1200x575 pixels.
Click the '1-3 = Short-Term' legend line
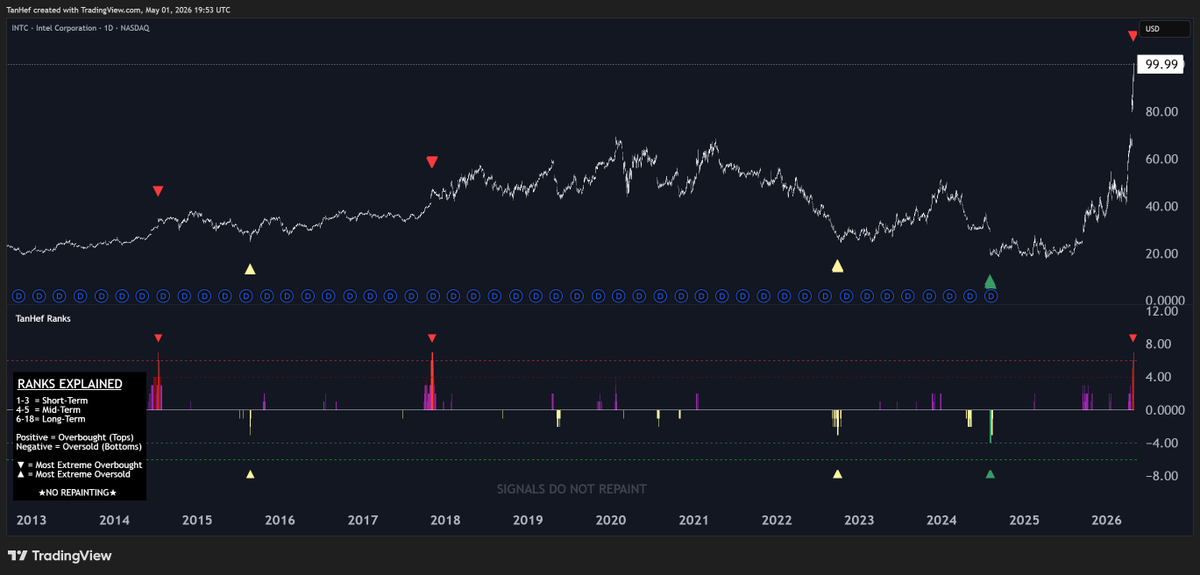[52, 400]
